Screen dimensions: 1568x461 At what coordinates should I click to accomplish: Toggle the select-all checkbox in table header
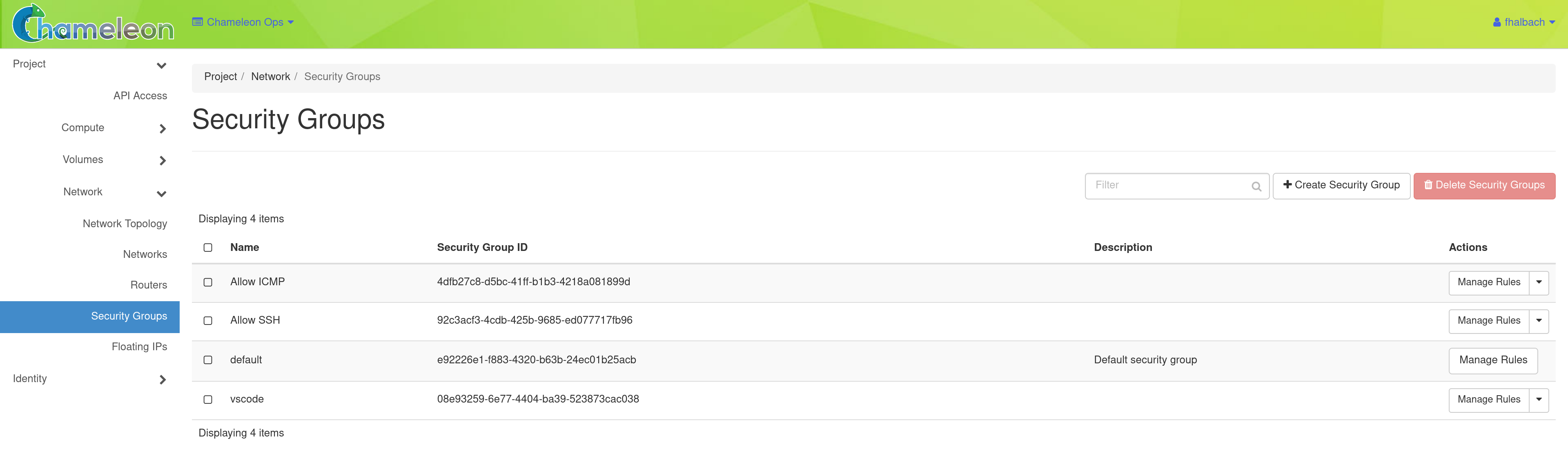click(207, 248)
